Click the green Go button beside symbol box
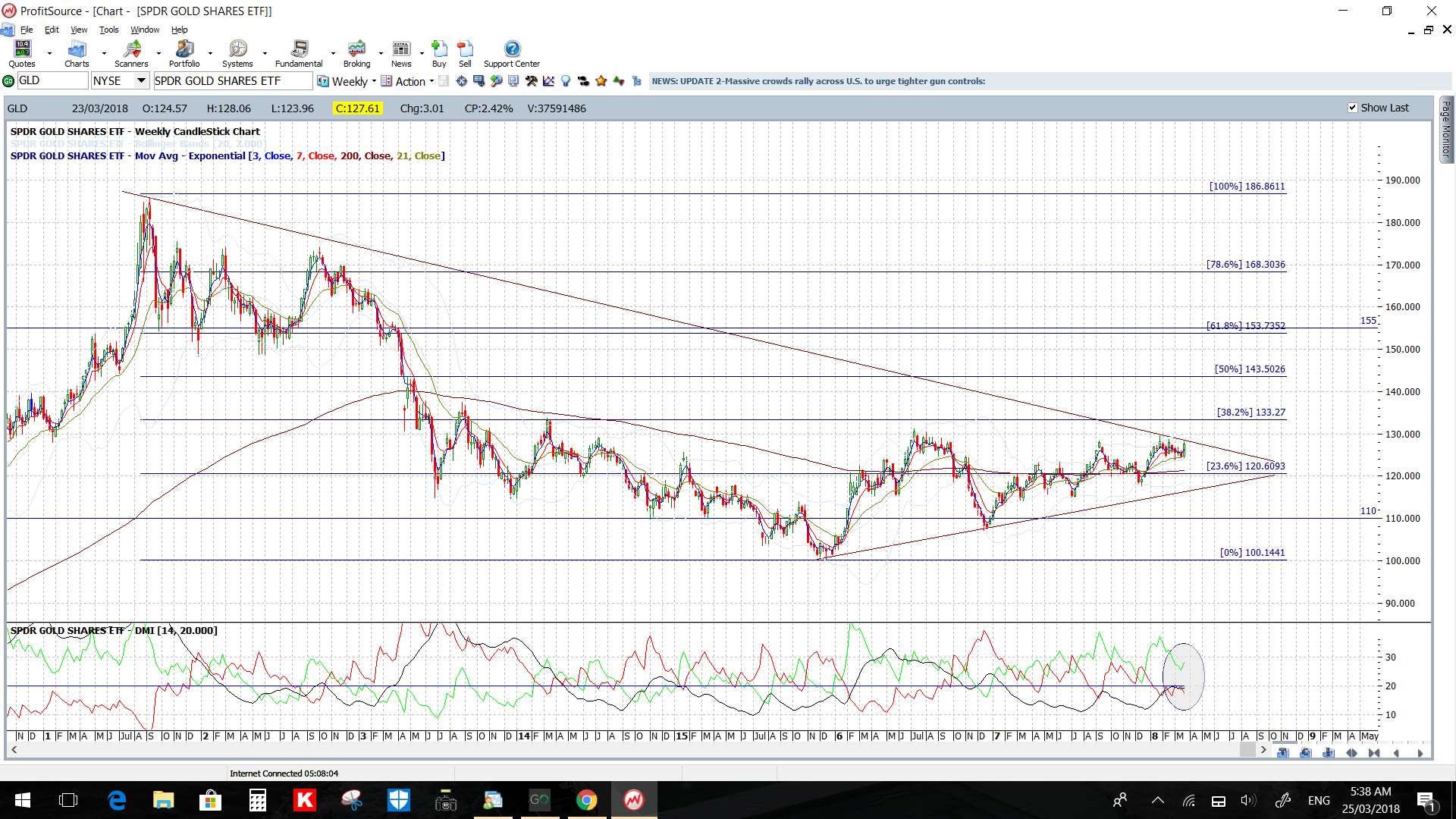1456x819 pixels. [8, 81]
